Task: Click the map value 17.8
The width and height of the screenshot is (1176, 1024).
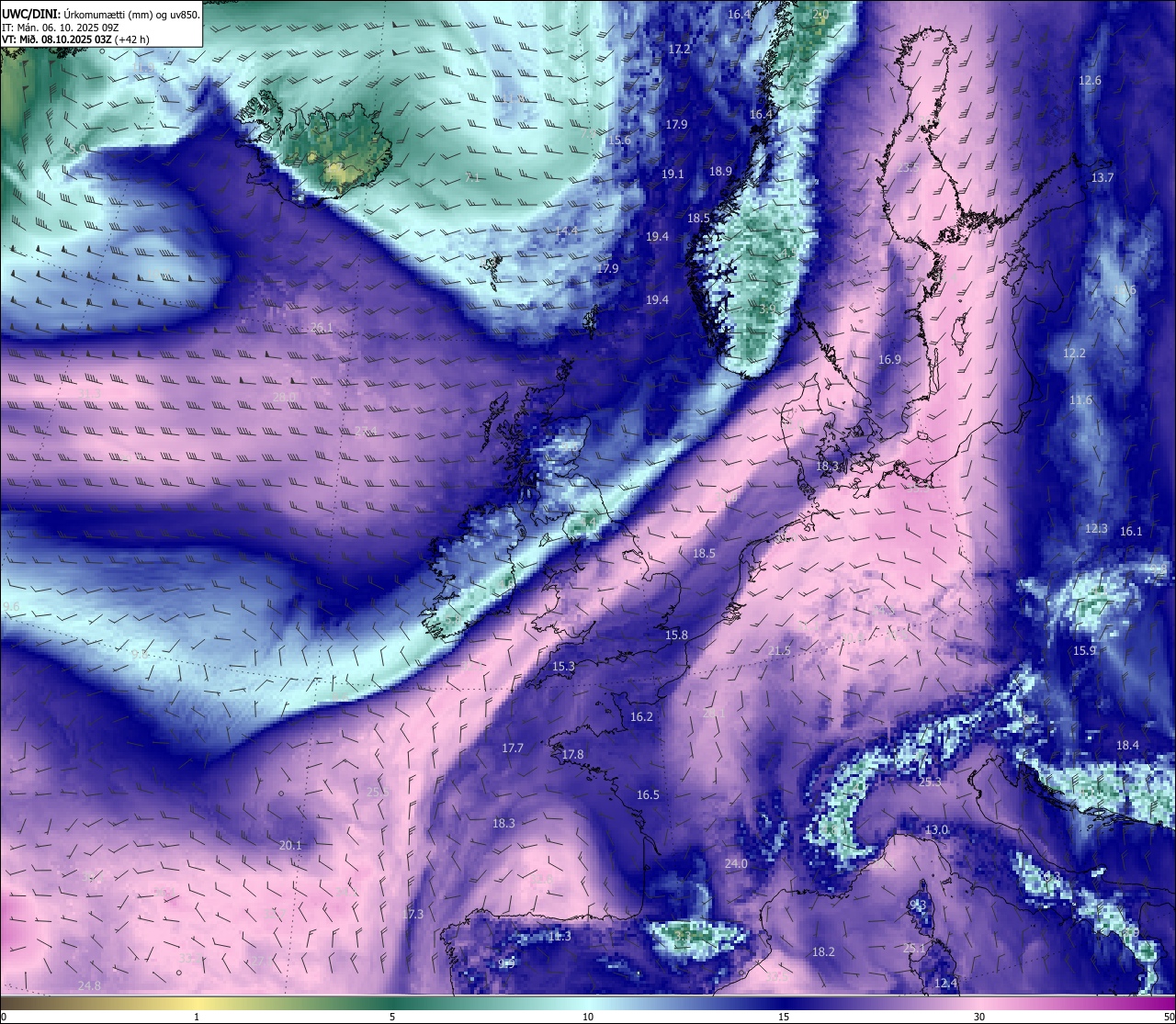Action: point(572,754)
